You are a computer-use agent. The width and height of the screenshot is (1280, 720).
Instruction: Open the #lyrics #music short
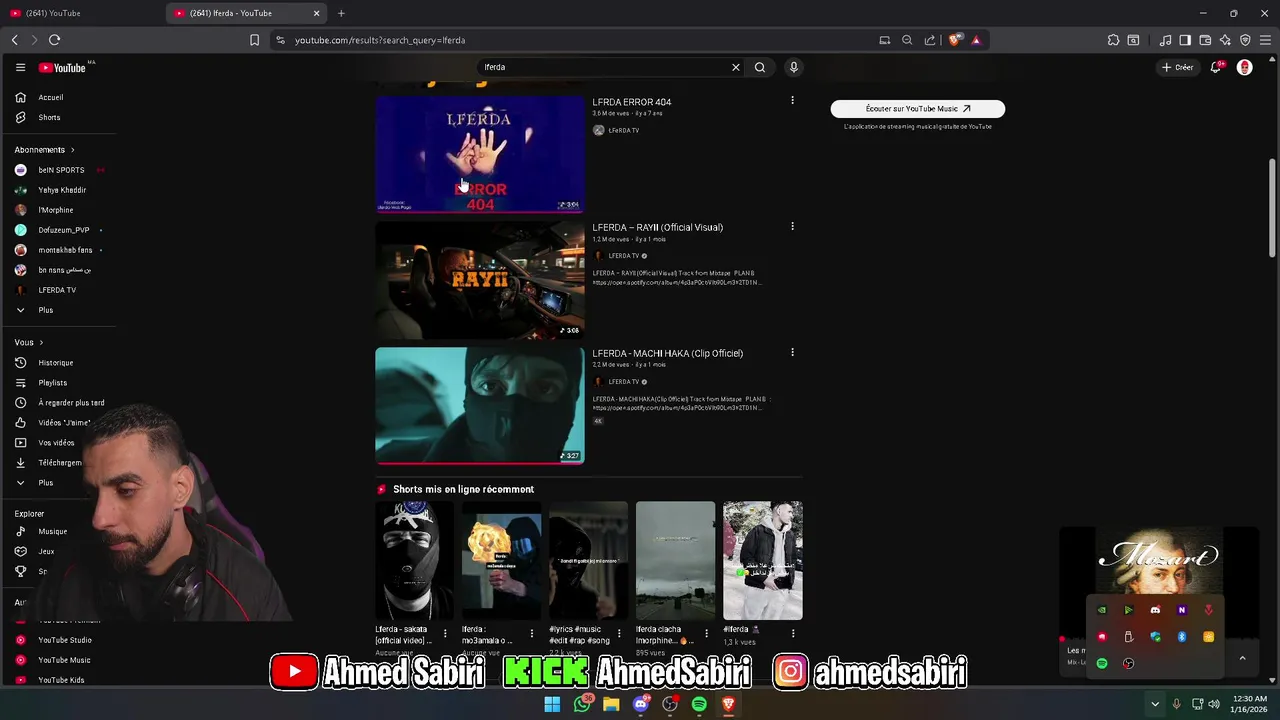(588, 561)
